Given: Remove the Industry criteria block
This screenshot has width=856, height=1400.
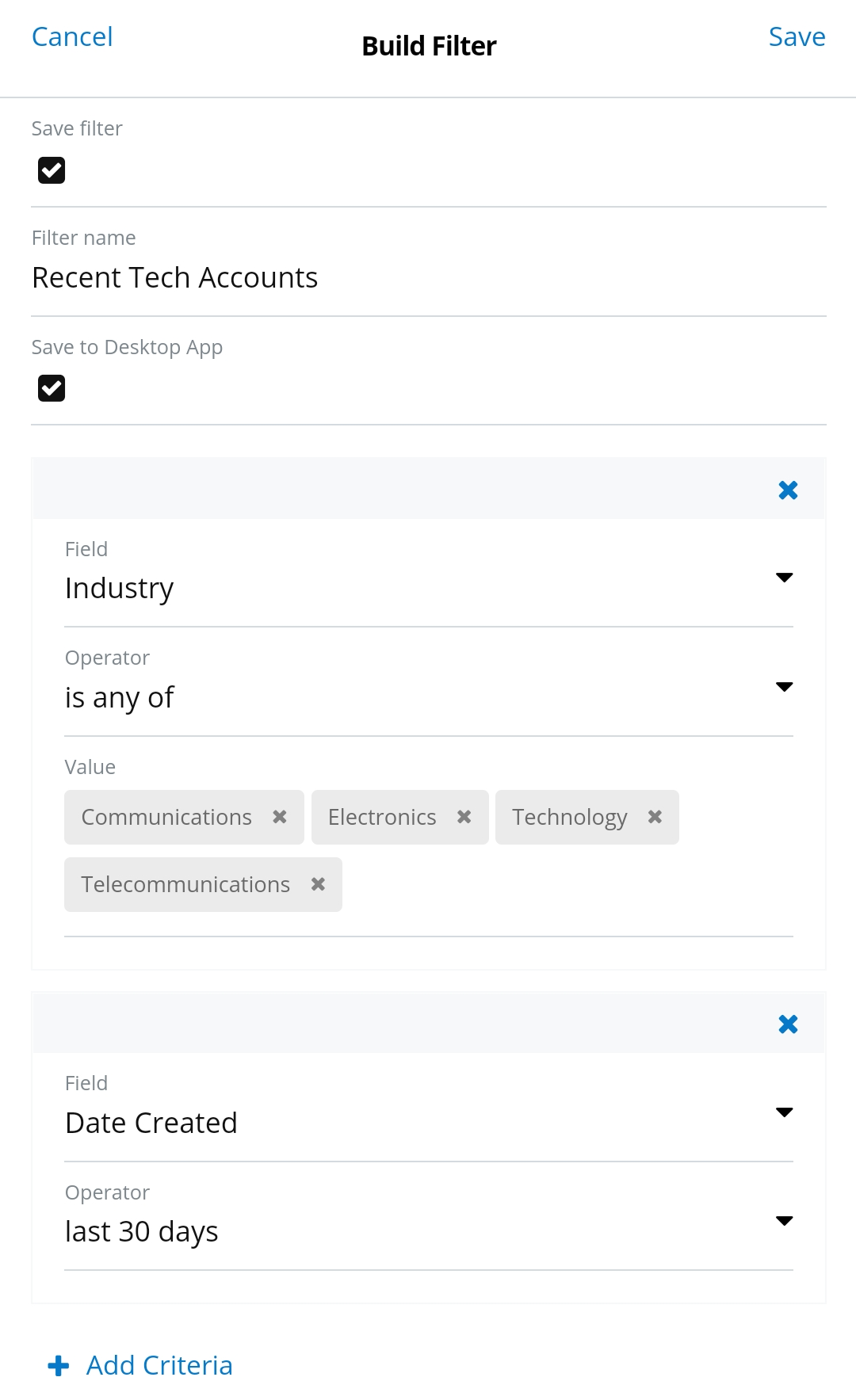Looking at the screenshot, I should (x=788, y=490).
